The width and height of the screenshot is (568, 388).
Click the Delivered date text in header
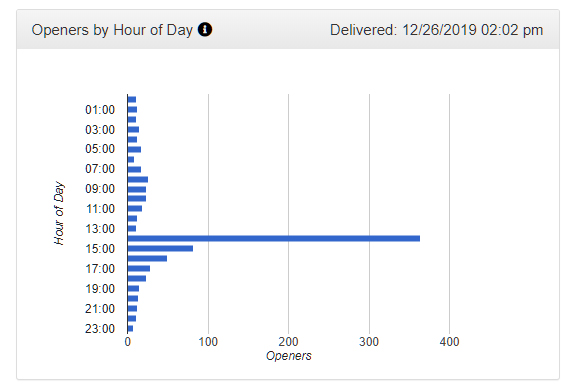437,30
